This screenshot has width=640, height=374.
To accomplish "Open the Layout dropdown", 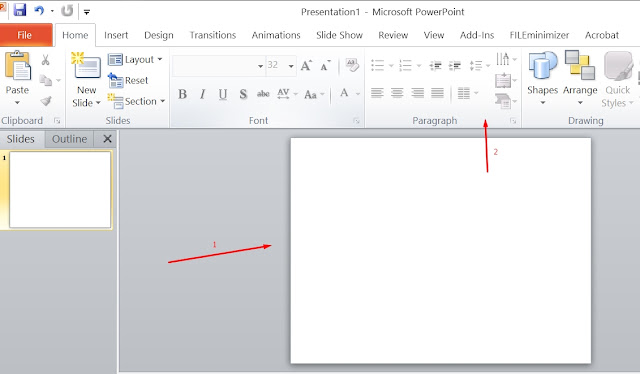I will [136, 60].
